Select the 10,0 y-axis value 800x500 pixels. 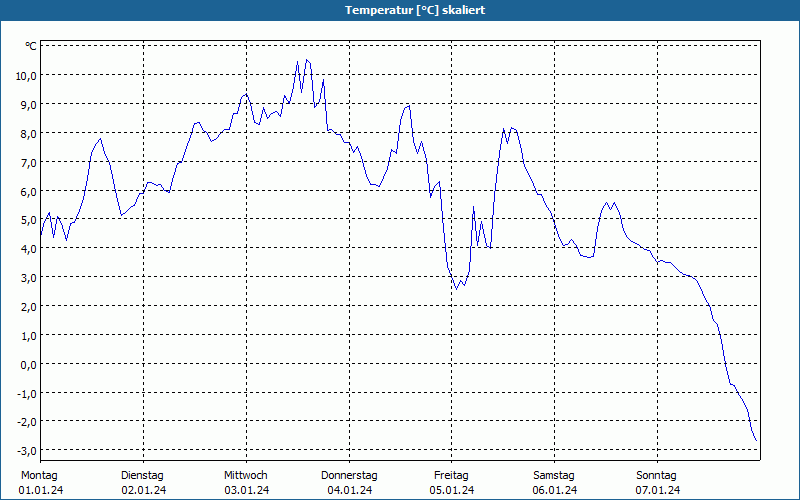tap(26, 76)
